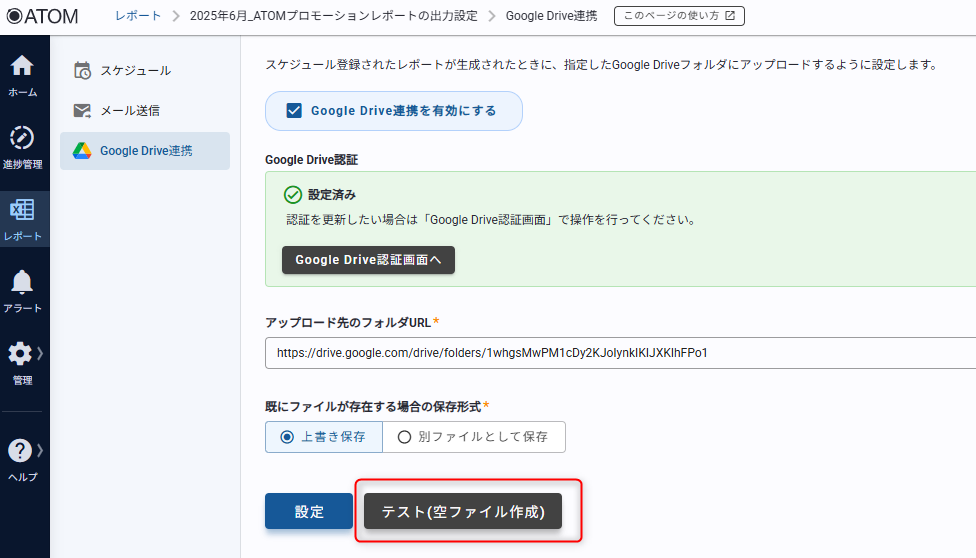Viewport: 976px width, 558px height.
Task: Go to Home via house icon
Action: tap(22, 67)
